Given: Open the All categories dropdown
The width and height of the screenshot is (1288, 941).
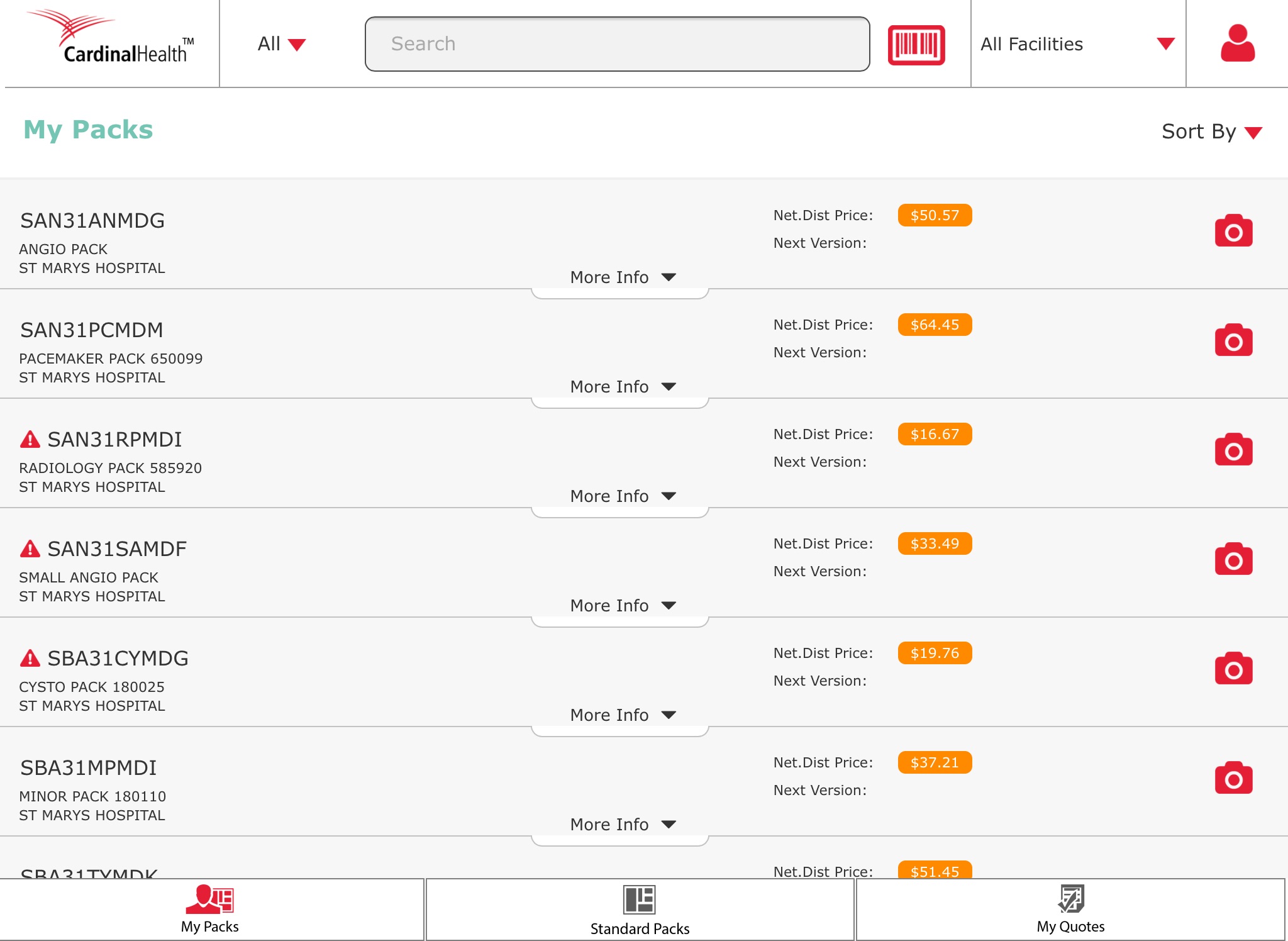Looking at the screenshot, I should (x=280, y=43).
